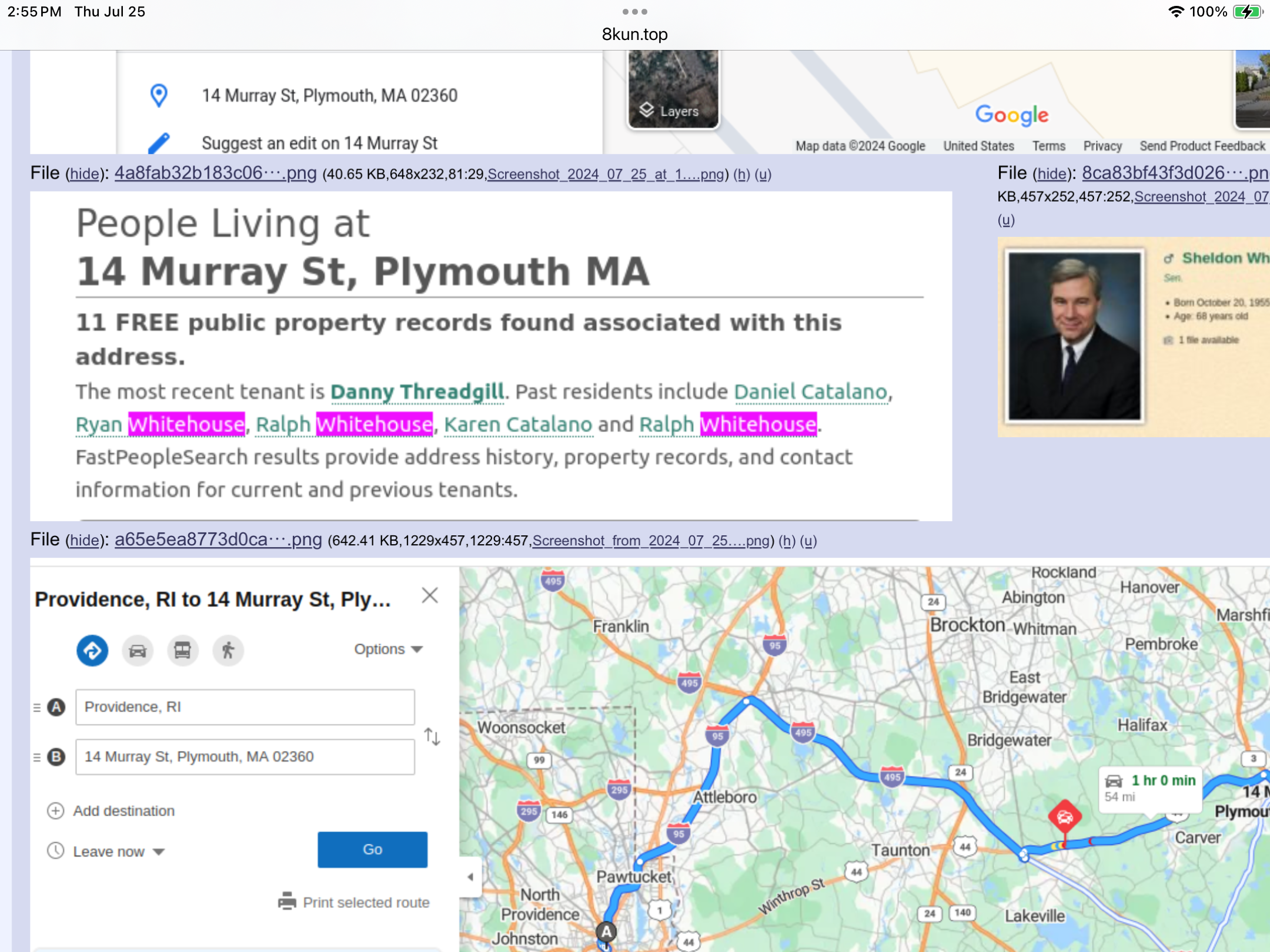The width and height of the screenshot is (1270, 952).
Task: Expand the route Options dropdown
Action: coord(388,649)
